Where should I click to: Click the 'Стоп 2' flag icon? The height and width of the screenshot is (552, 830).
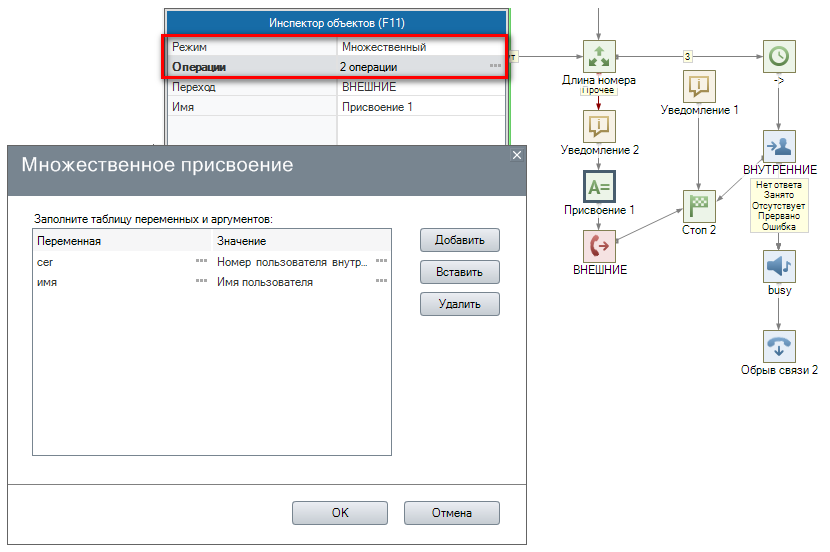pos(699,206)
